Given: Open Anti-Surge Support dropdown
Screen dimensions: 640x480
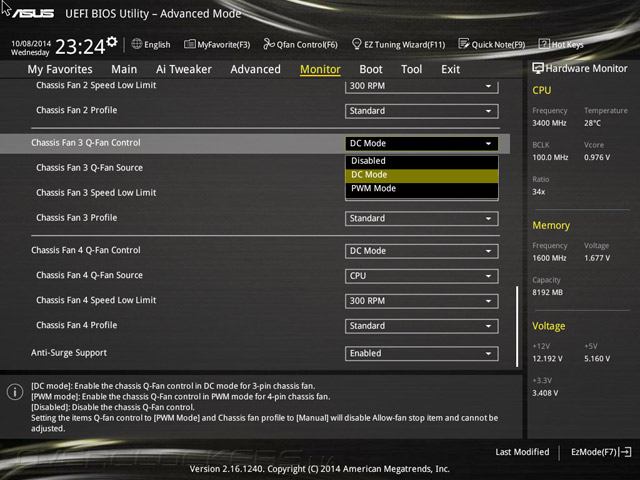Looking at the screenshot, I should coord(422,353).
